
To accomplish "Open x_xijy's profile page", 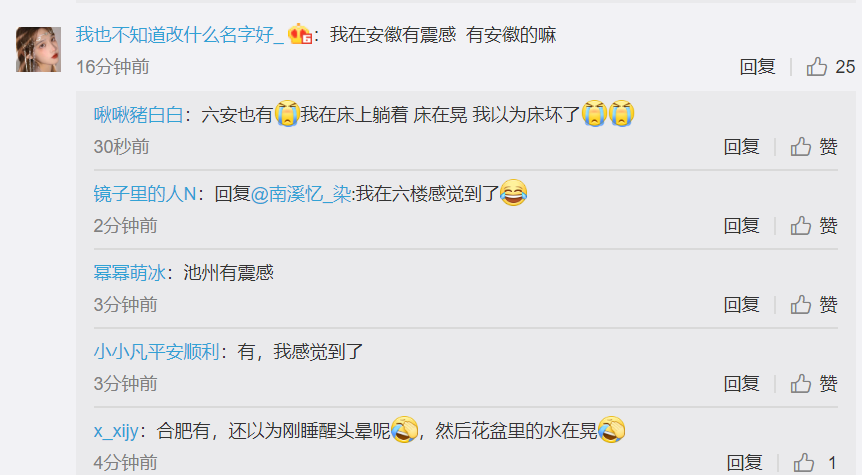I will [x=116, y=431].
